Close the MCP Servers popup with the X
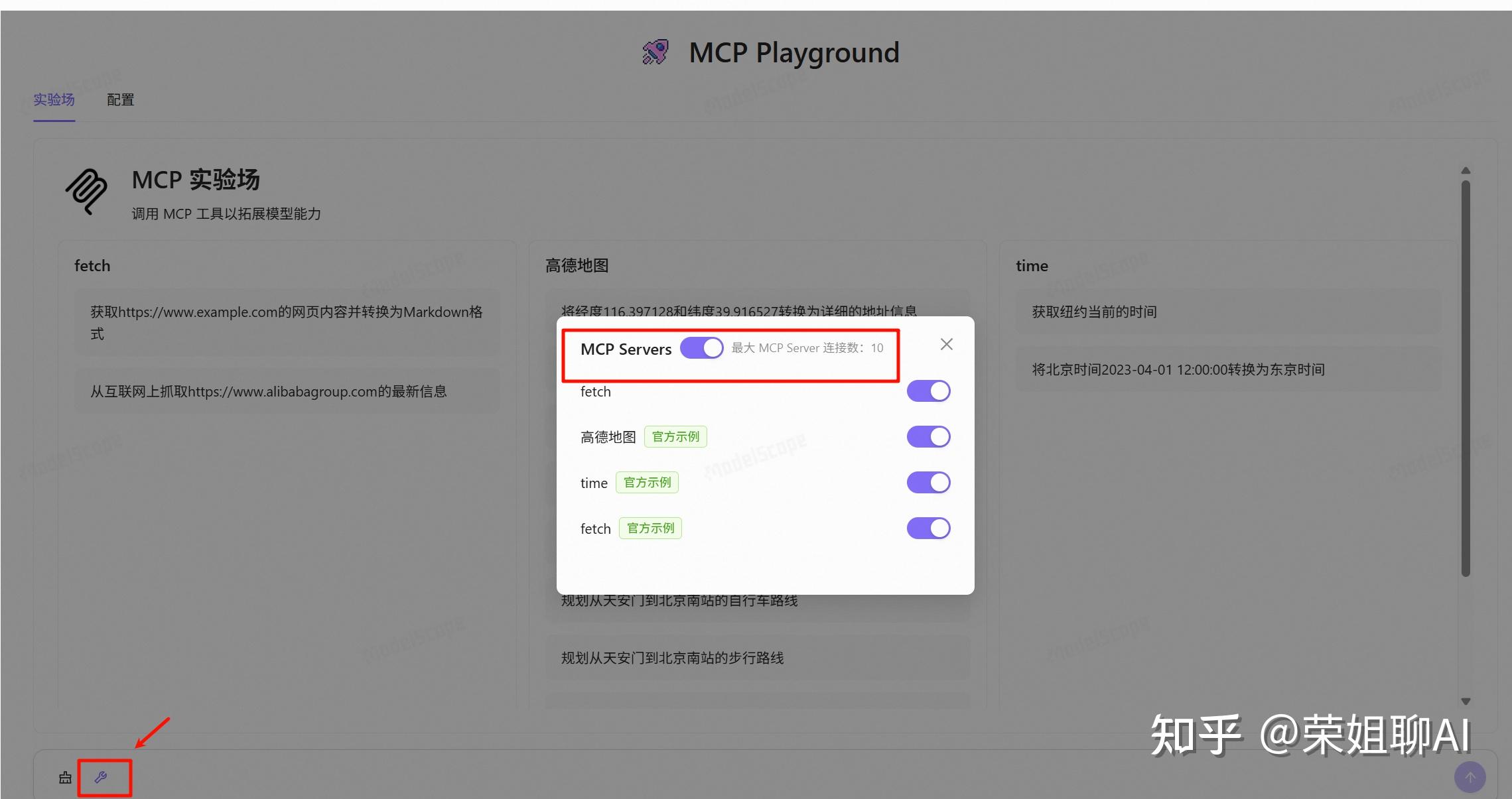This screenshot has height=799, width=1512. 945,344
